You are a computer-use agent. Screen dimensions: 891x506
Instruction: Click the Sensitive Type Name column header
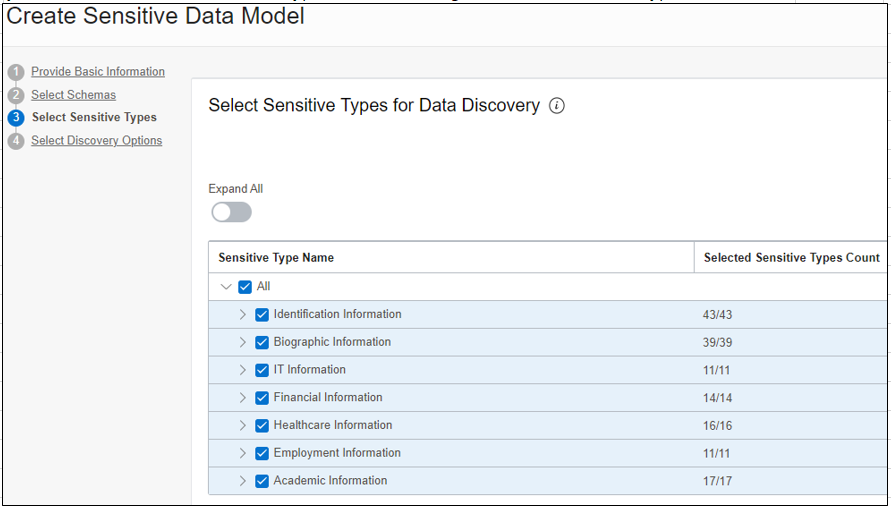tap(276, 258)
